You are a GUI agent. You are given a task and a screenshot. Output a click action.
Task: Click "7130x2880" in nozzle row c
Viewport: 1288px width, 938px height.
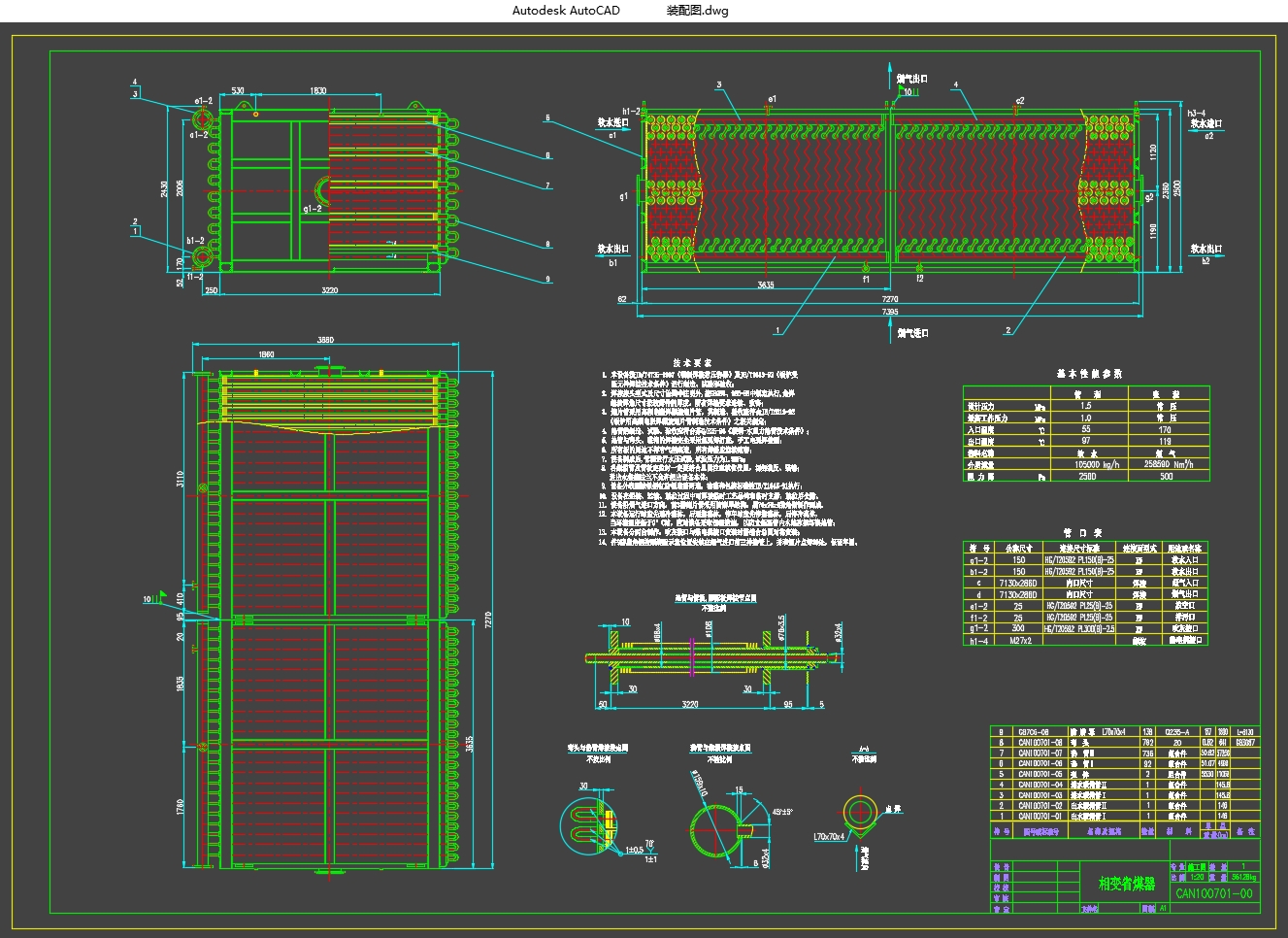(x=1018, y=583)
